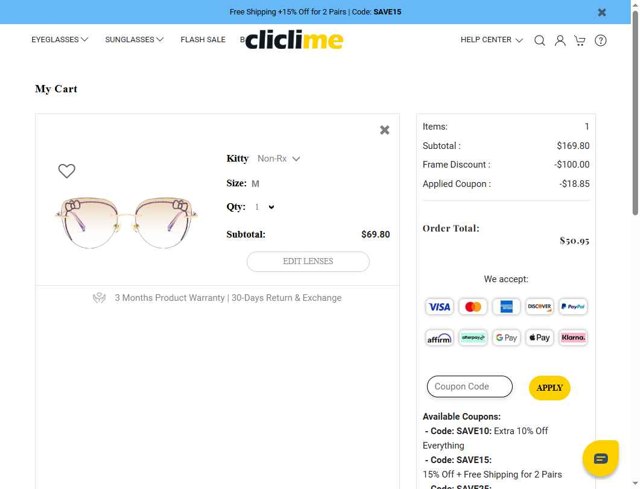Click the Mastercard payment icon
This screenshot has height=489, width=640.
(x=473, y=307)
